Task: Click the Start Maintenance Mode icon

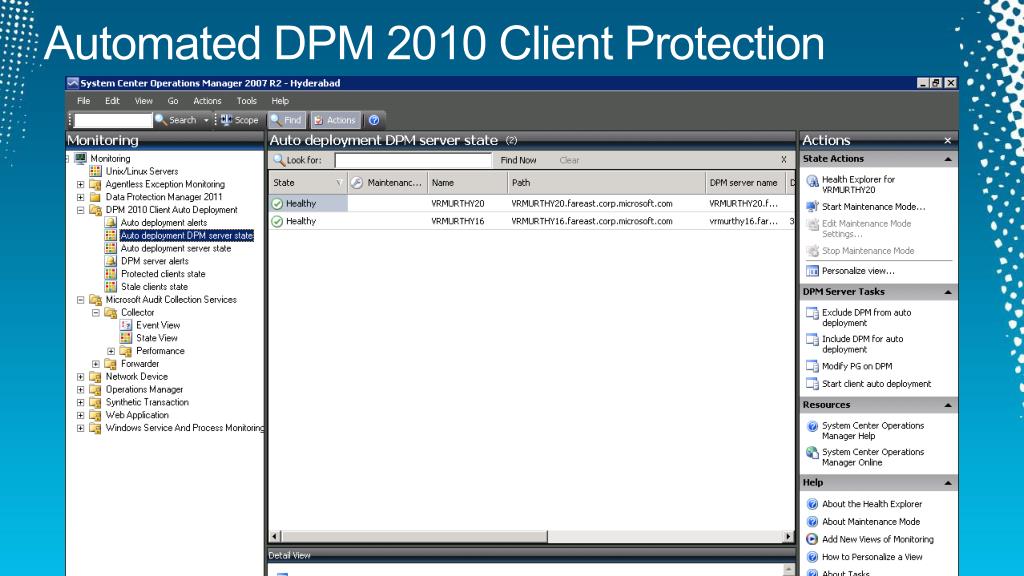Action: pos(812,206)
